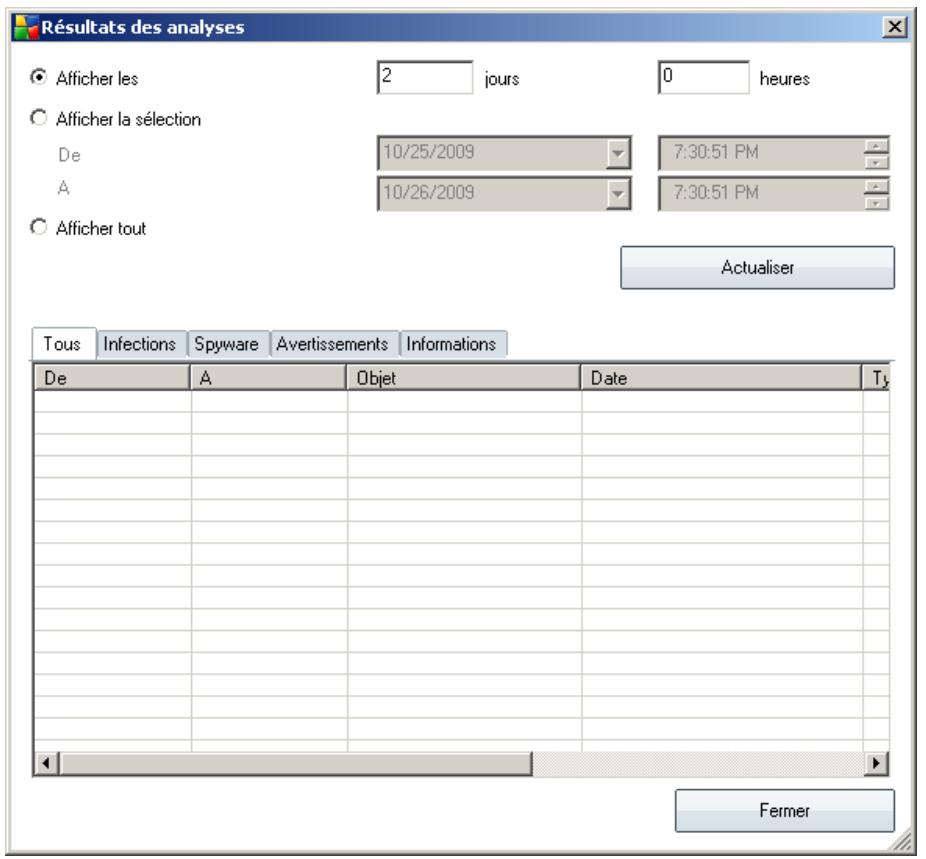Click the jours number input field
This screenshot has height=859, width=926.
[425, 77]
